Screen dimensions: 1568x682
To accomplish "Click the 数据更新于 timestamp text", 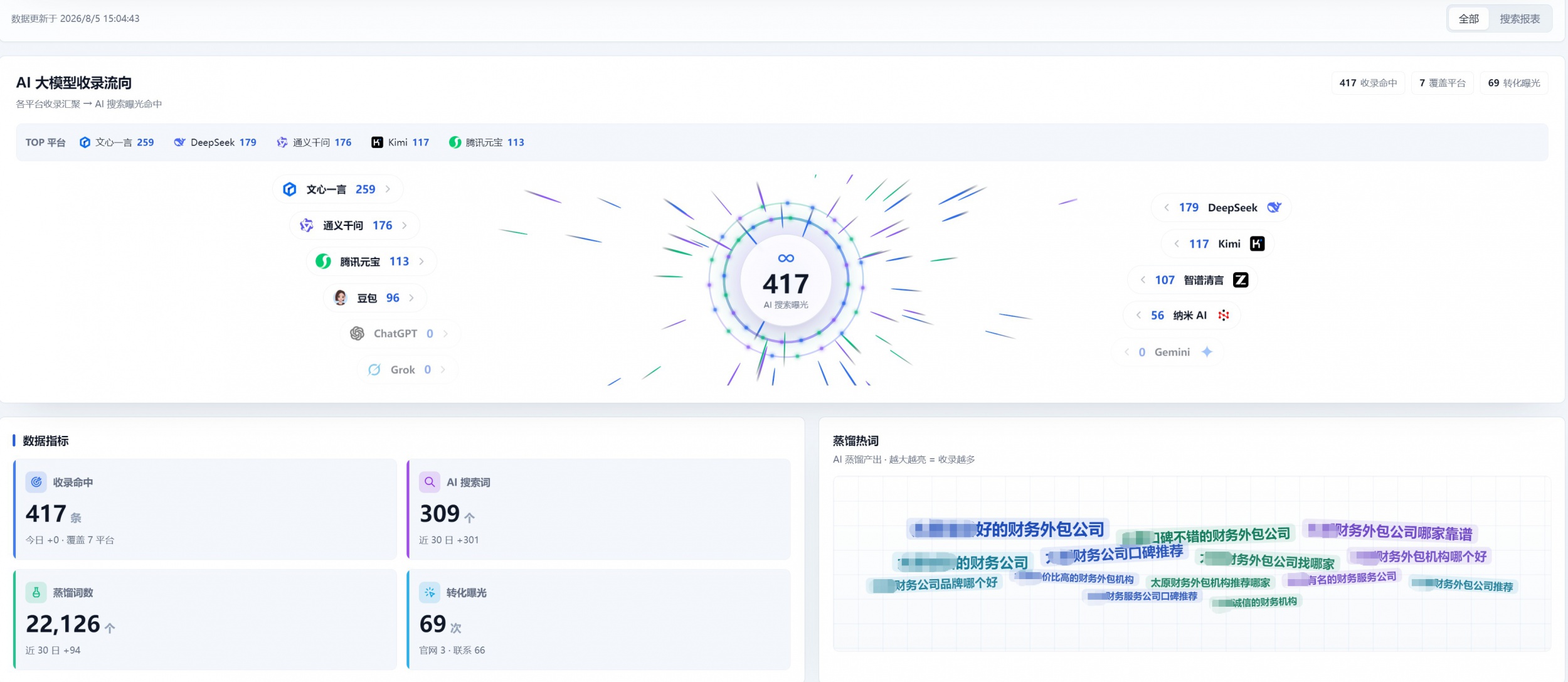I will coord(75,19).
